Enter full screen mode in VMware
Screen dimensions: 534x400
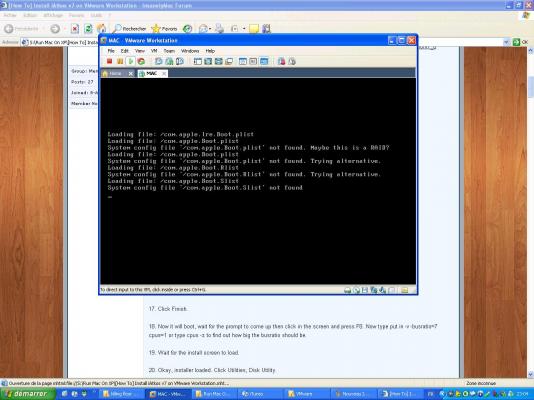pyautogui.click(x=219, y=61)
